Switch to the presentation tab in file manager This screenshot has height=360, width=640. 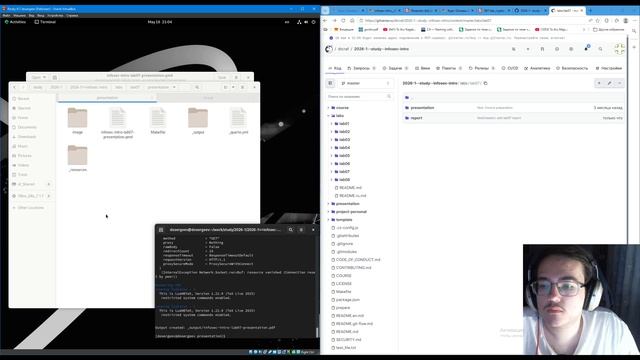point(107,98)
